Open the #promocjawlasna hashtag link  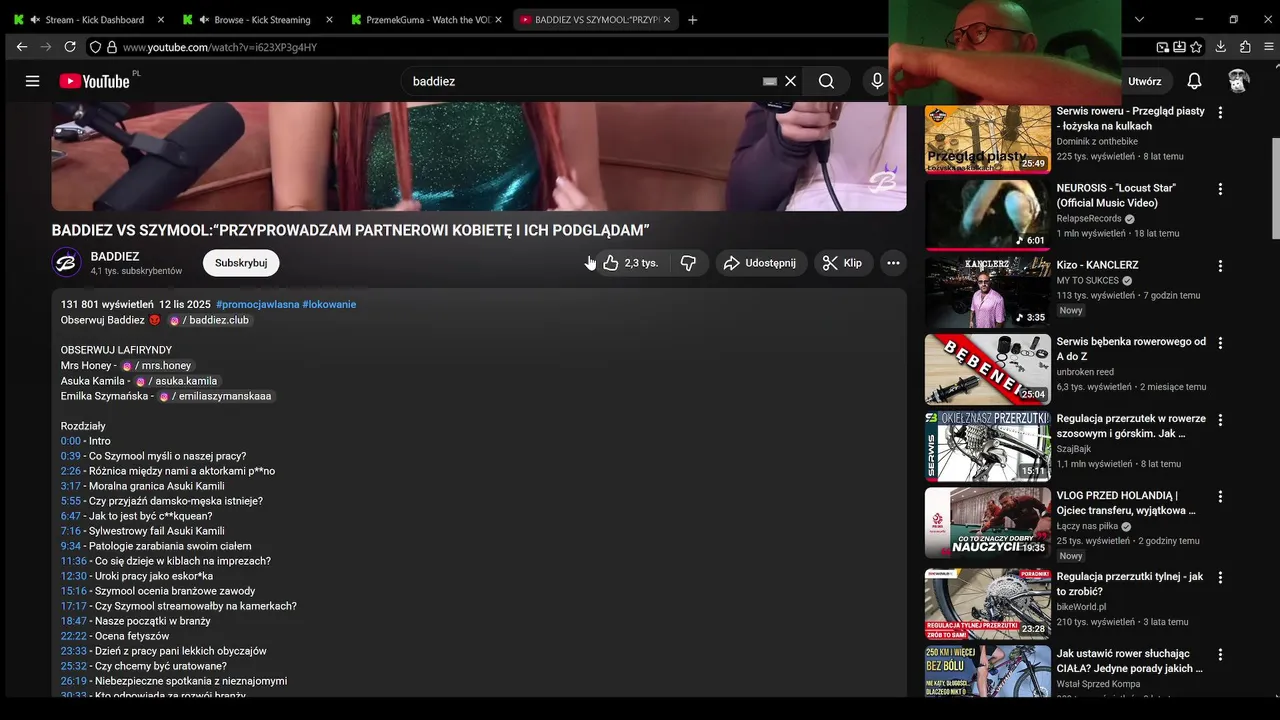pos(257,304)
